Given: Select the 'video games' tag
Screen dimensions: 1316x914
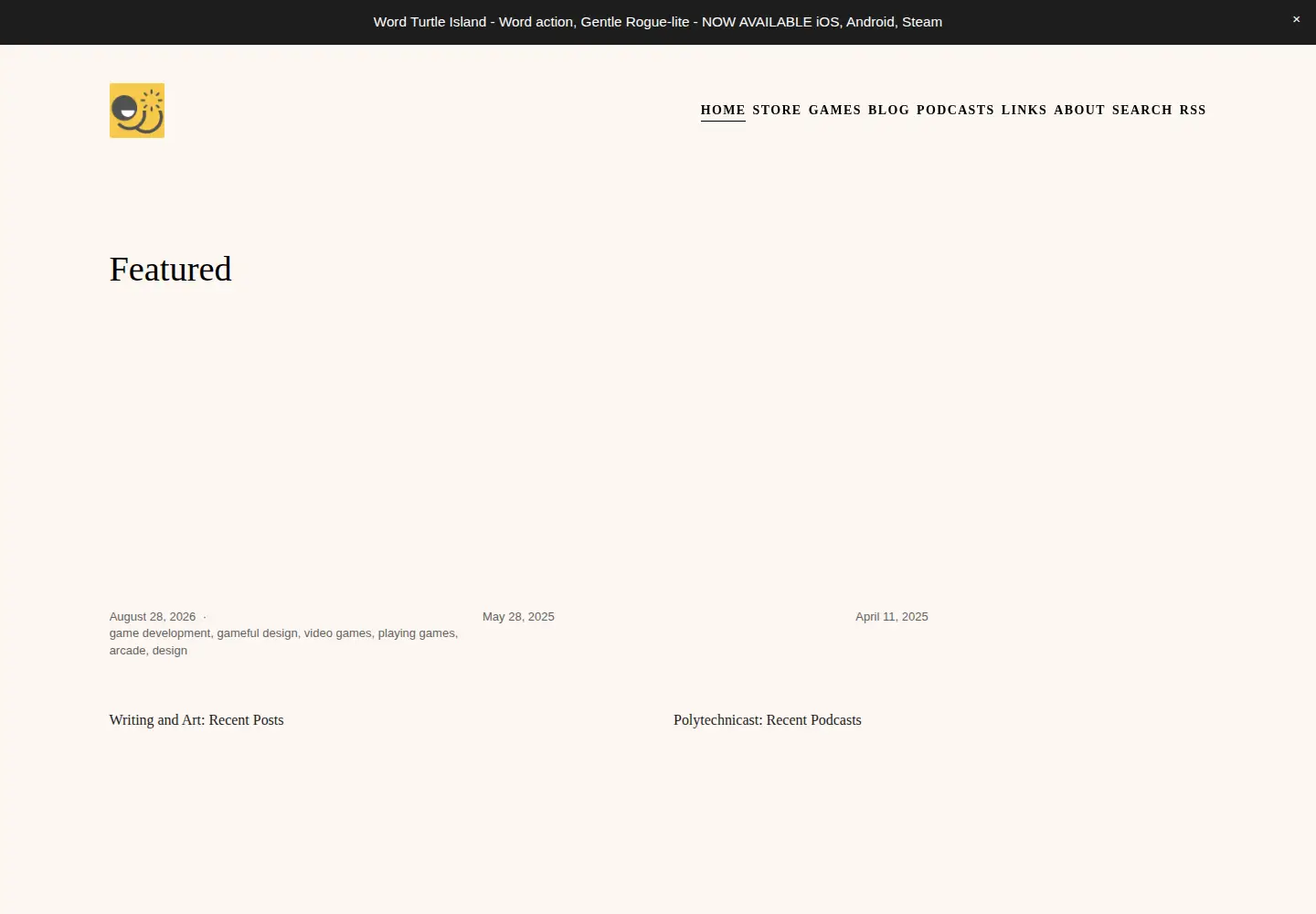Looking at the screenshot, I should click(x=337, y=633).
